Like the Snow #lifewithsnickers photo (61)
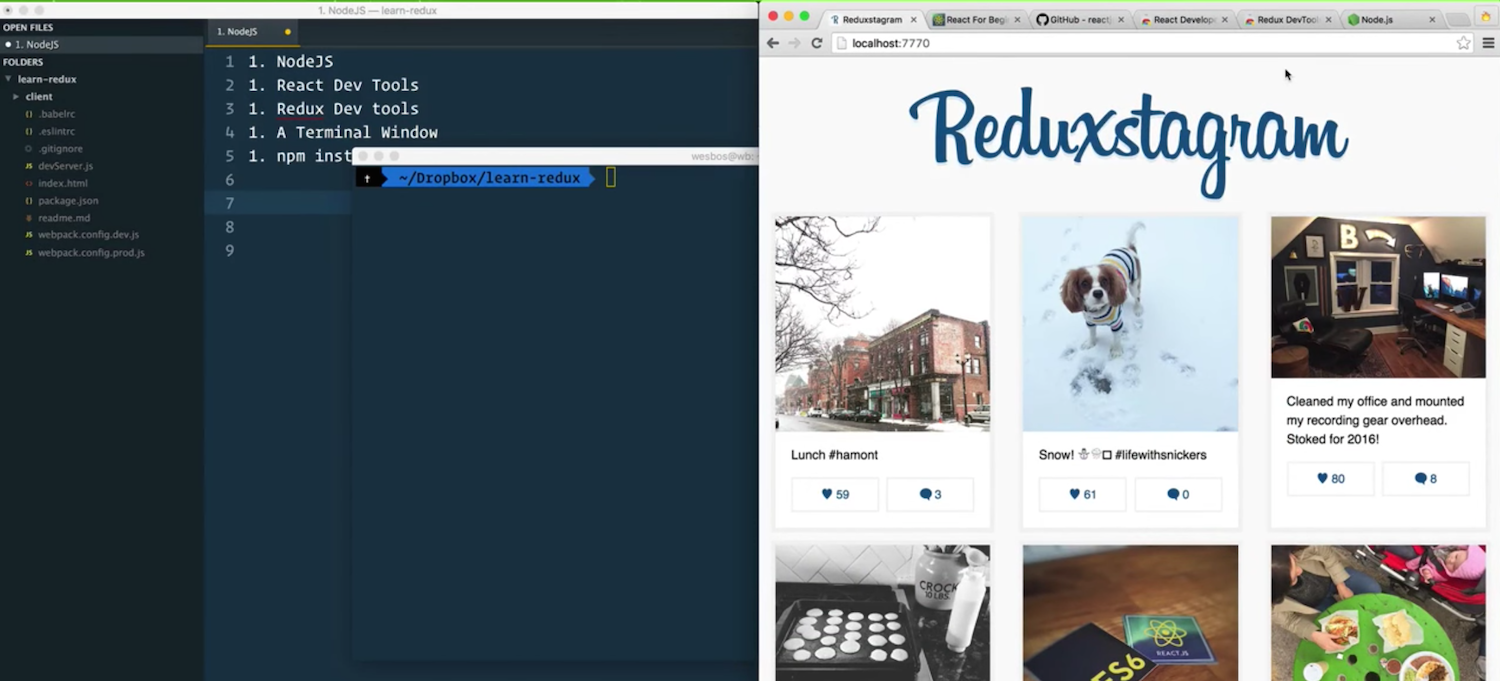This screenshot has height=681, width=1500. (1082, 494)
